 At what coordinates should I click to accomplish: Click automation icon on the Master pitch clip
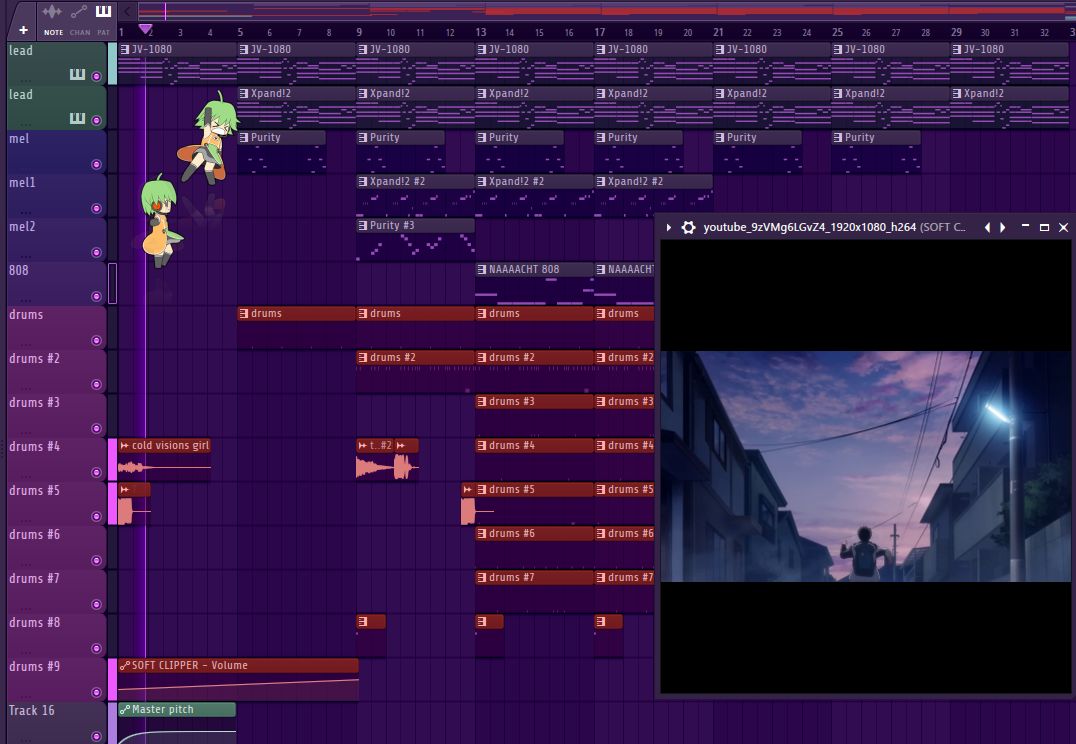point(125,709)
